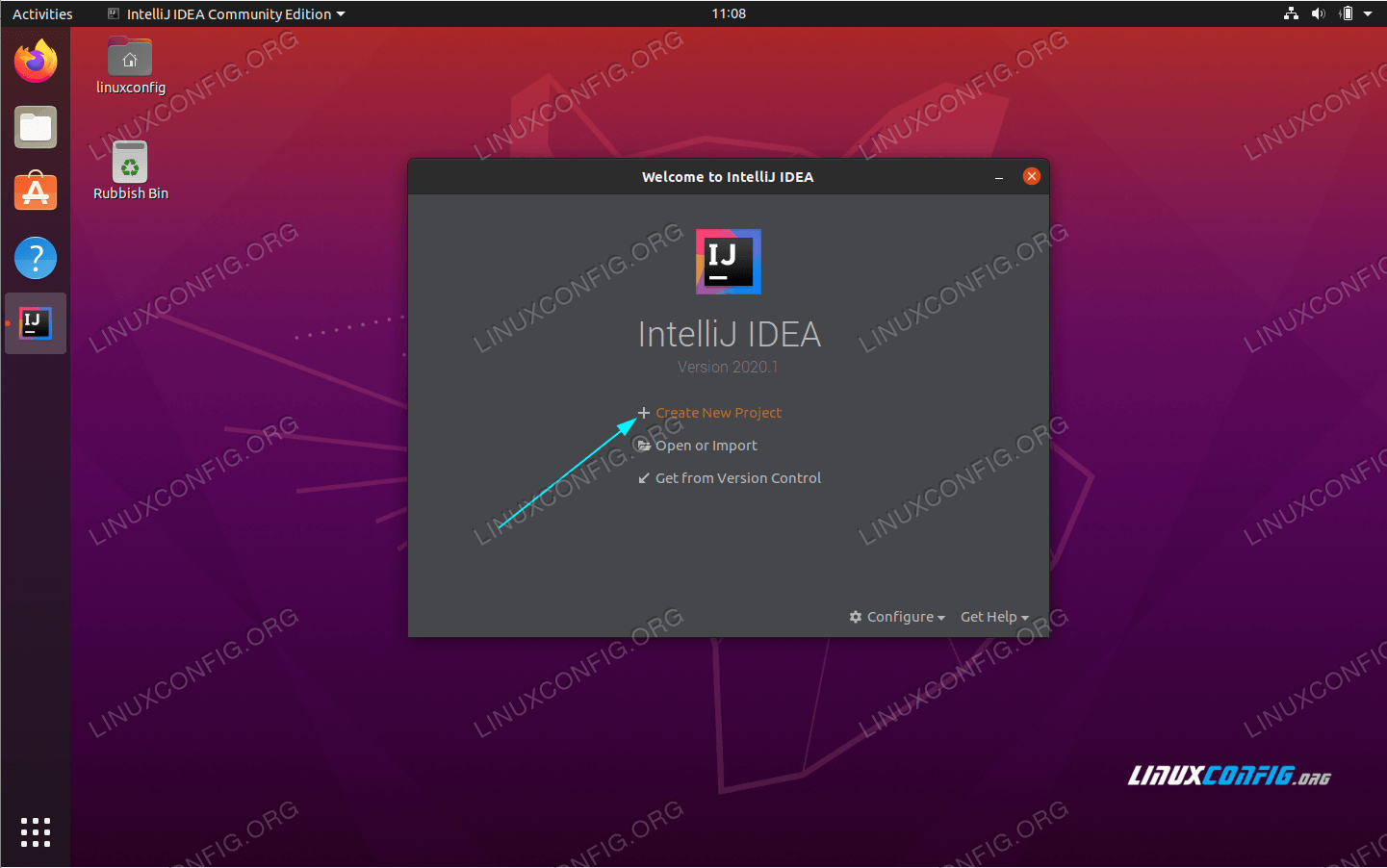The image size is (1387, 868).
Task: Click the IntelliJ IDEA heading text
Action: [729, 334]
